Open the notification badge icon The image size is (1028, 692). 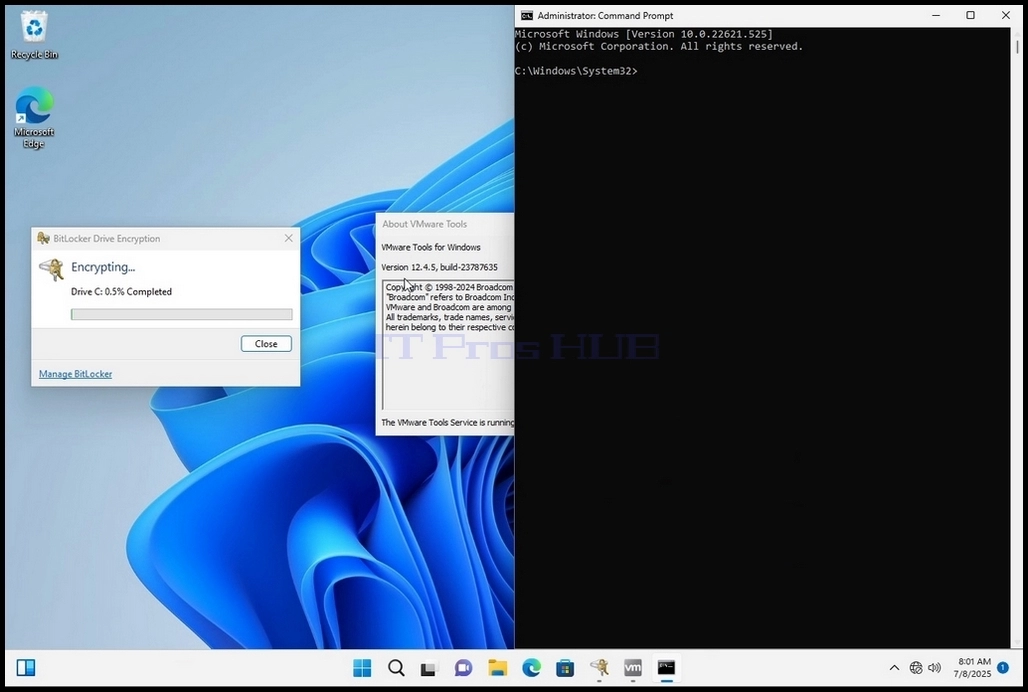[1003, 667]
